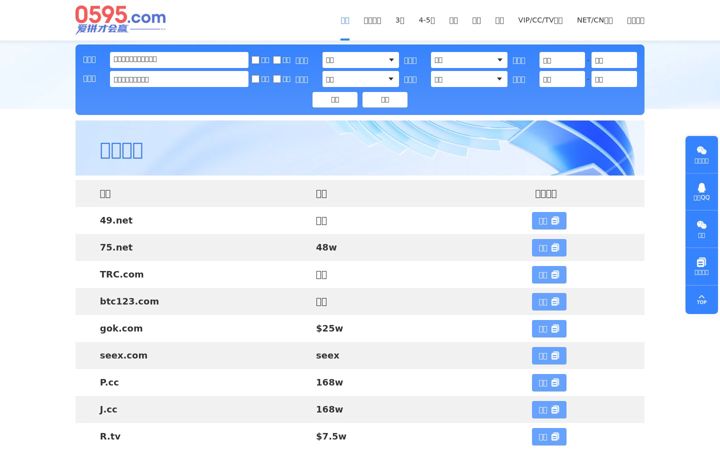Screen dimensions: 720x450
Task: Click the long text input in the second filter row
Action: (179, 79)
